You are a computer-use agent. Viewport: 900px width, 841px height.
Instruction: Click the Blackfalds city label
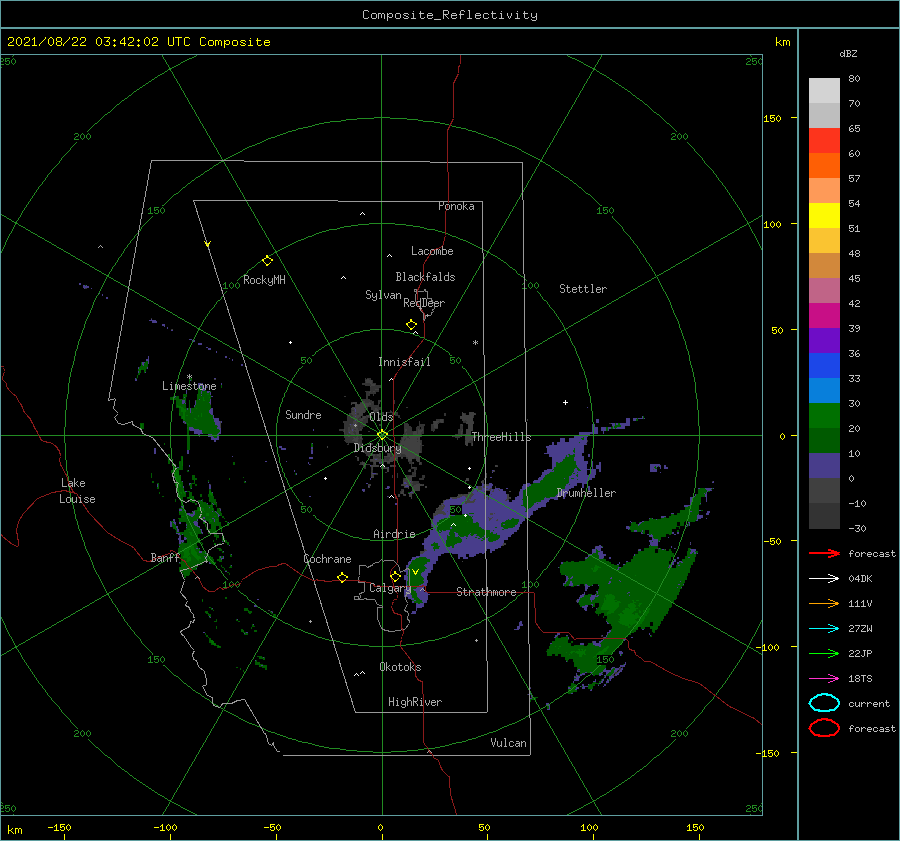point(425,277)
